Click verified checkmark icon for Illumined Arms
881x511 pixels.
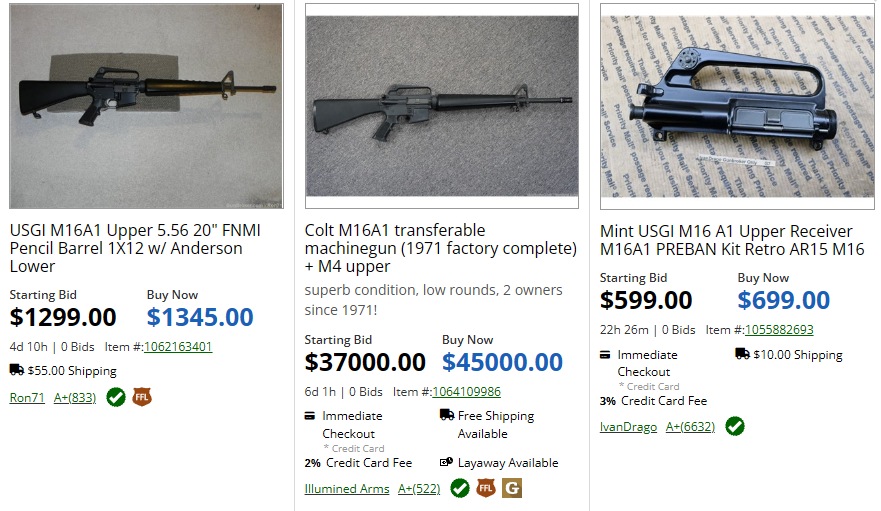460,488
